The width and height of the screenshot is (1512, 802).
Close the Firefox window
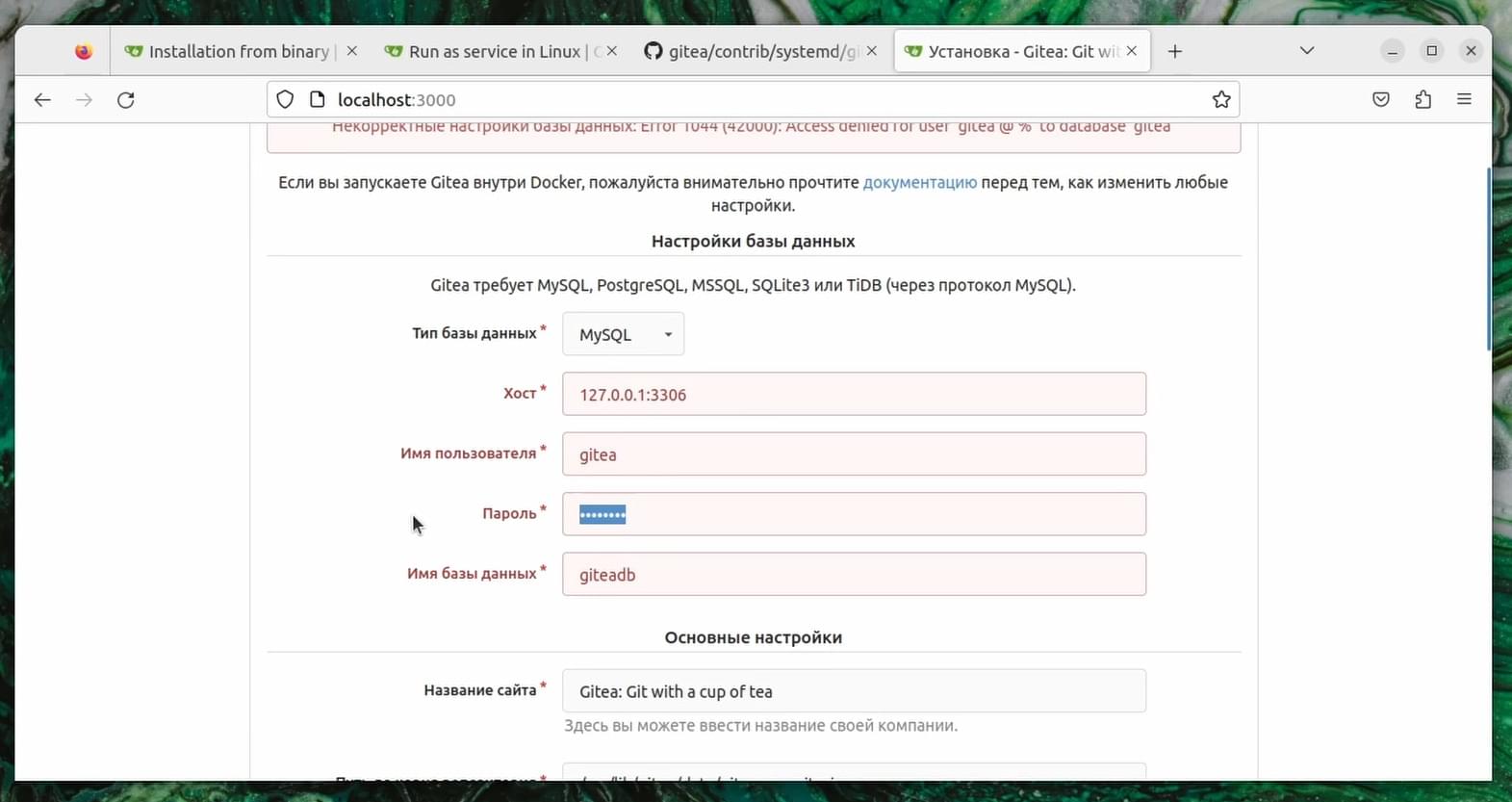click(x=1471, y=51)
